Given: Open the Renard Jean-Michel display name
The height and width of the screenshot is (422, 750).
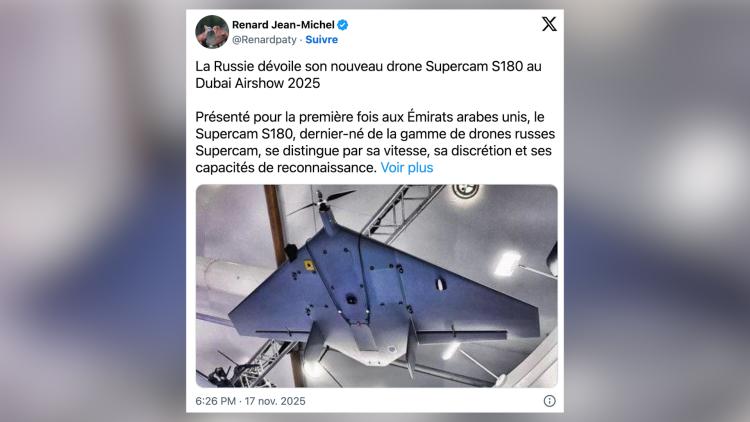Looking at the screenshot, I should 283,25.
